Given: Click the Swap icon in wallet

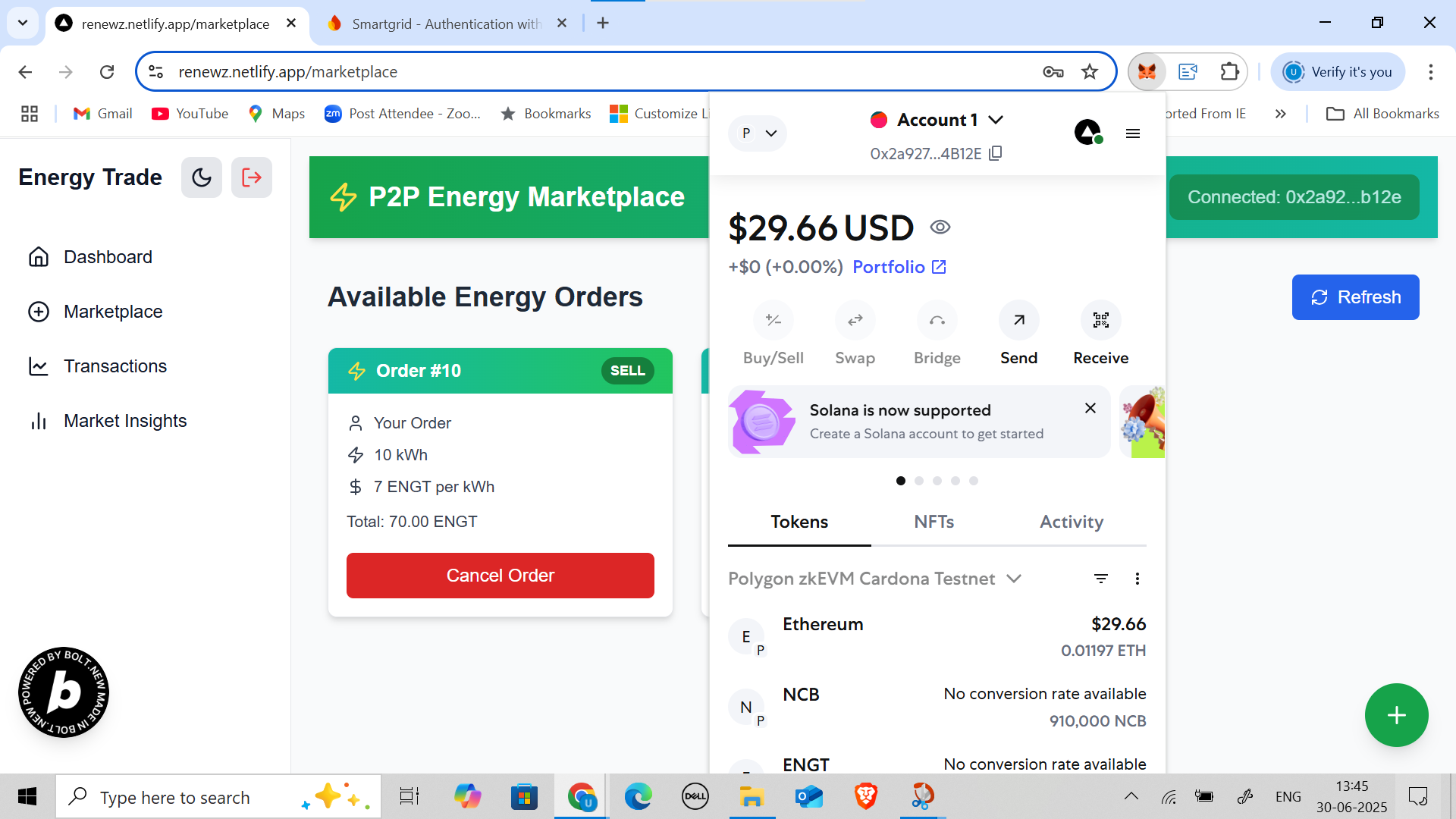Looking at the screenshot, I should click(x=855, y=321).
